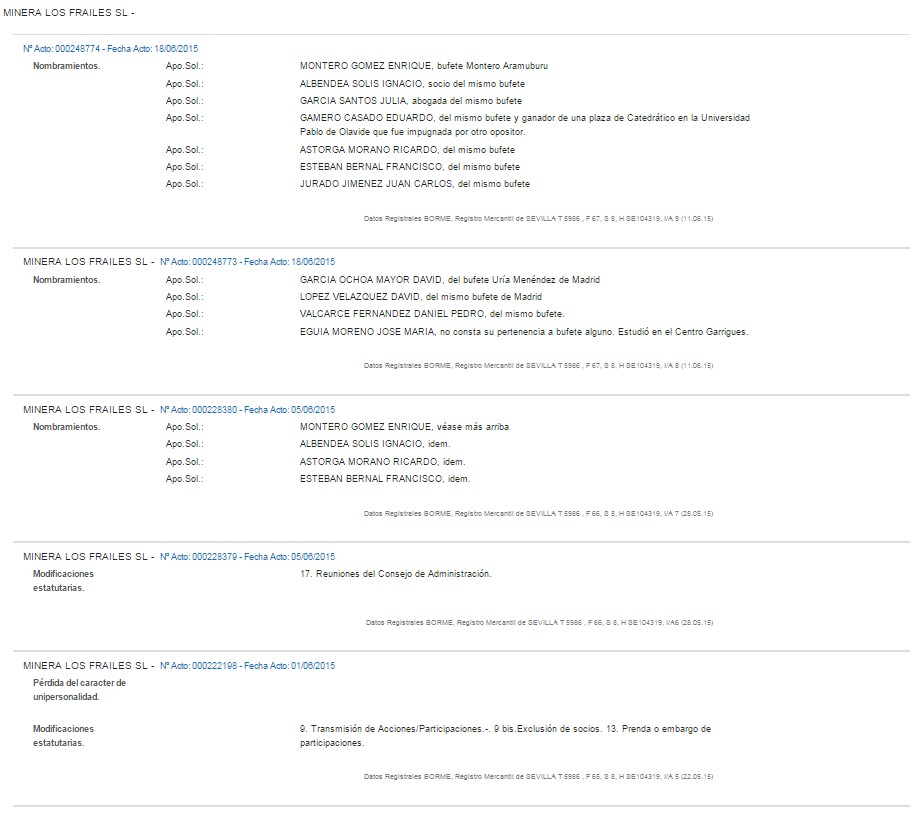The width and height of the screenshot is (919, 817).
Task: Click '9. Transmisión de Acciones/Participaciones' text
Action: pyautogui.click(x=393, y=729)
